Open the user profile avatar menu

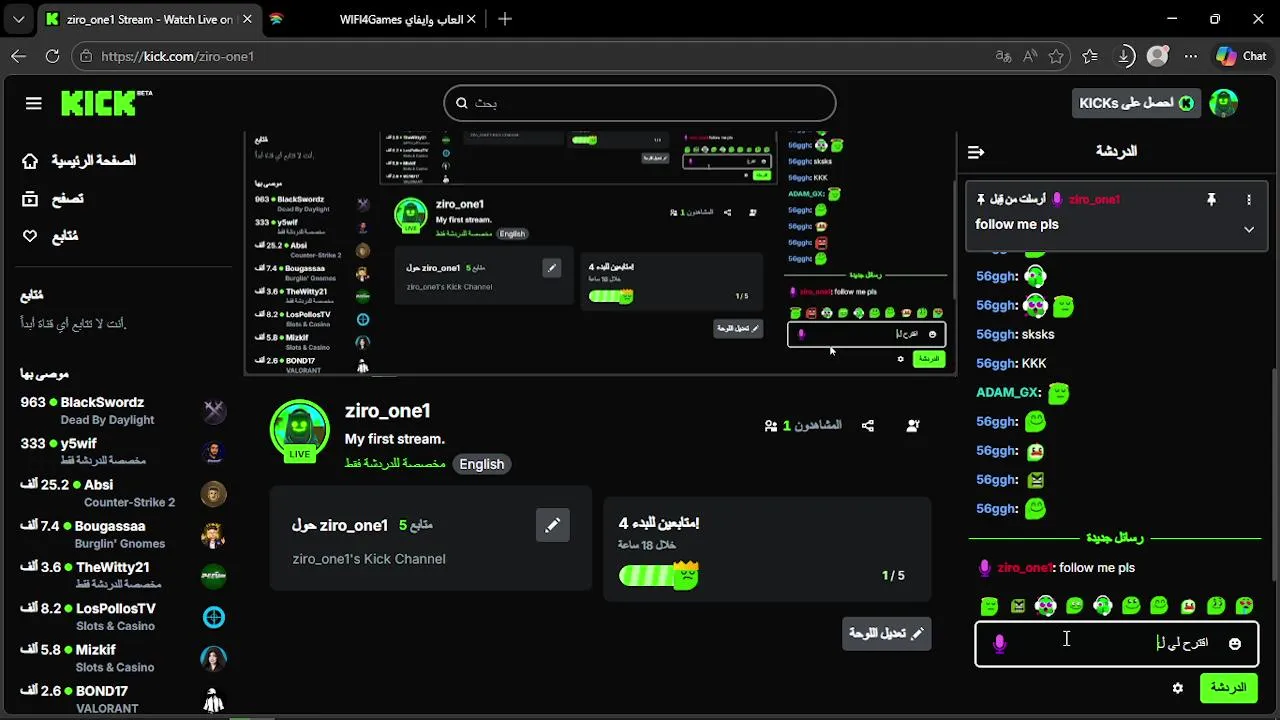1224,103
